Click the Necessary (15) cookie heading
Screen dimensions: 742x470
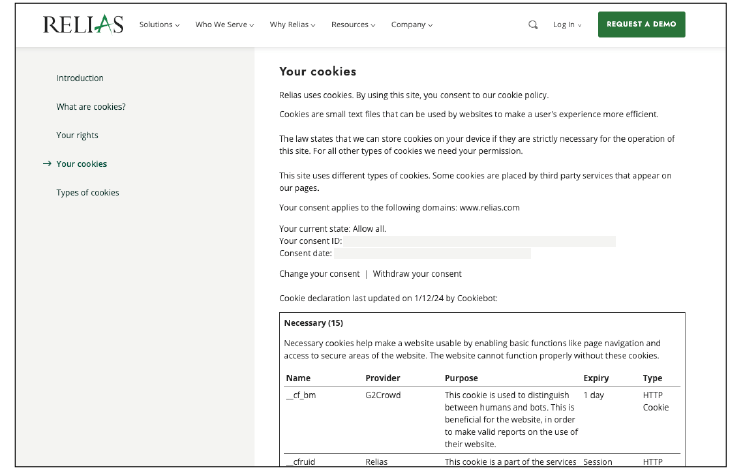pyautogui.click(x=313, y=323)
